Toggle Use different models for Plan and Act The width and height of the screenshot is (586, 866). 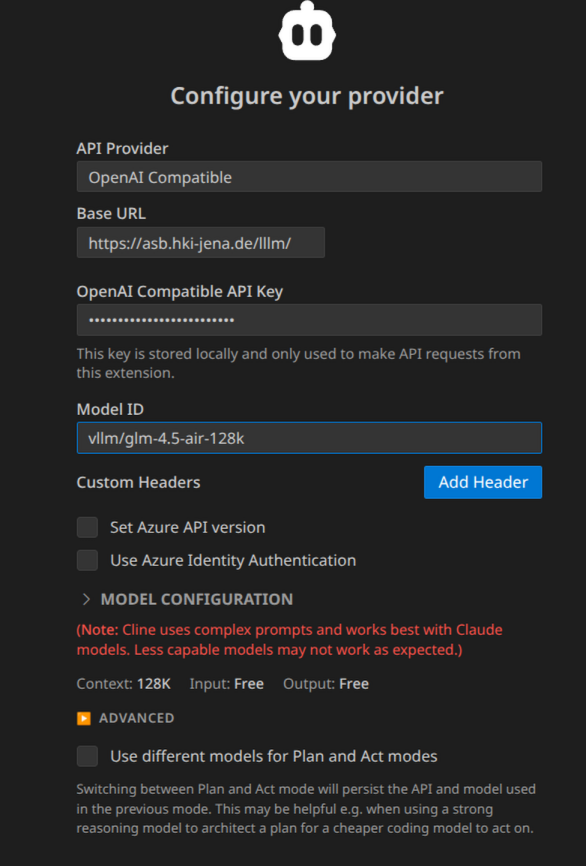tap(87, 758)
